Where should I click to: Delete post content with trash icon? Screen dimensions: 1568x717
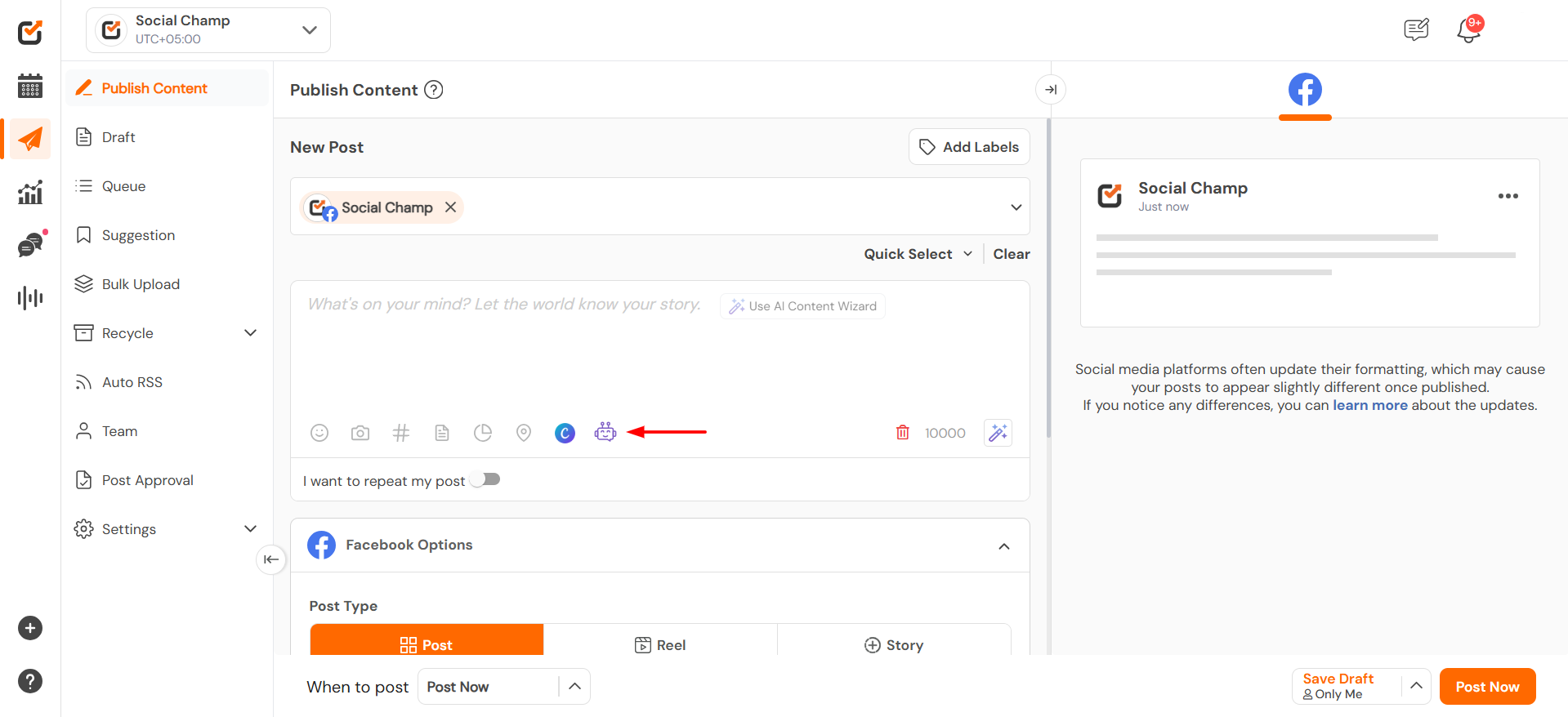[x=903, y=432]
